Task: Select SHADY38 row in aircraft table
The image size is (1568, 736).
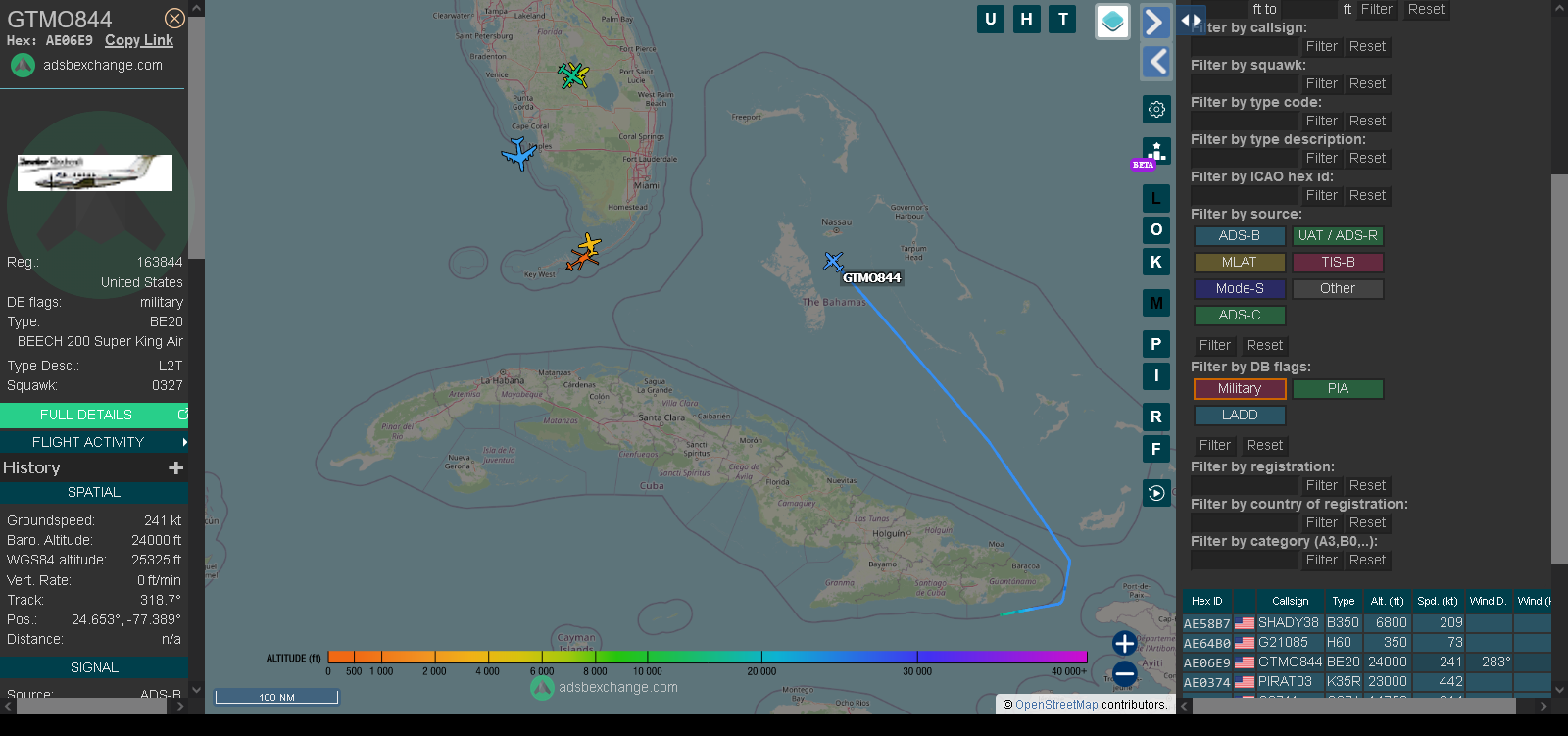Action: coord(1367,623)
